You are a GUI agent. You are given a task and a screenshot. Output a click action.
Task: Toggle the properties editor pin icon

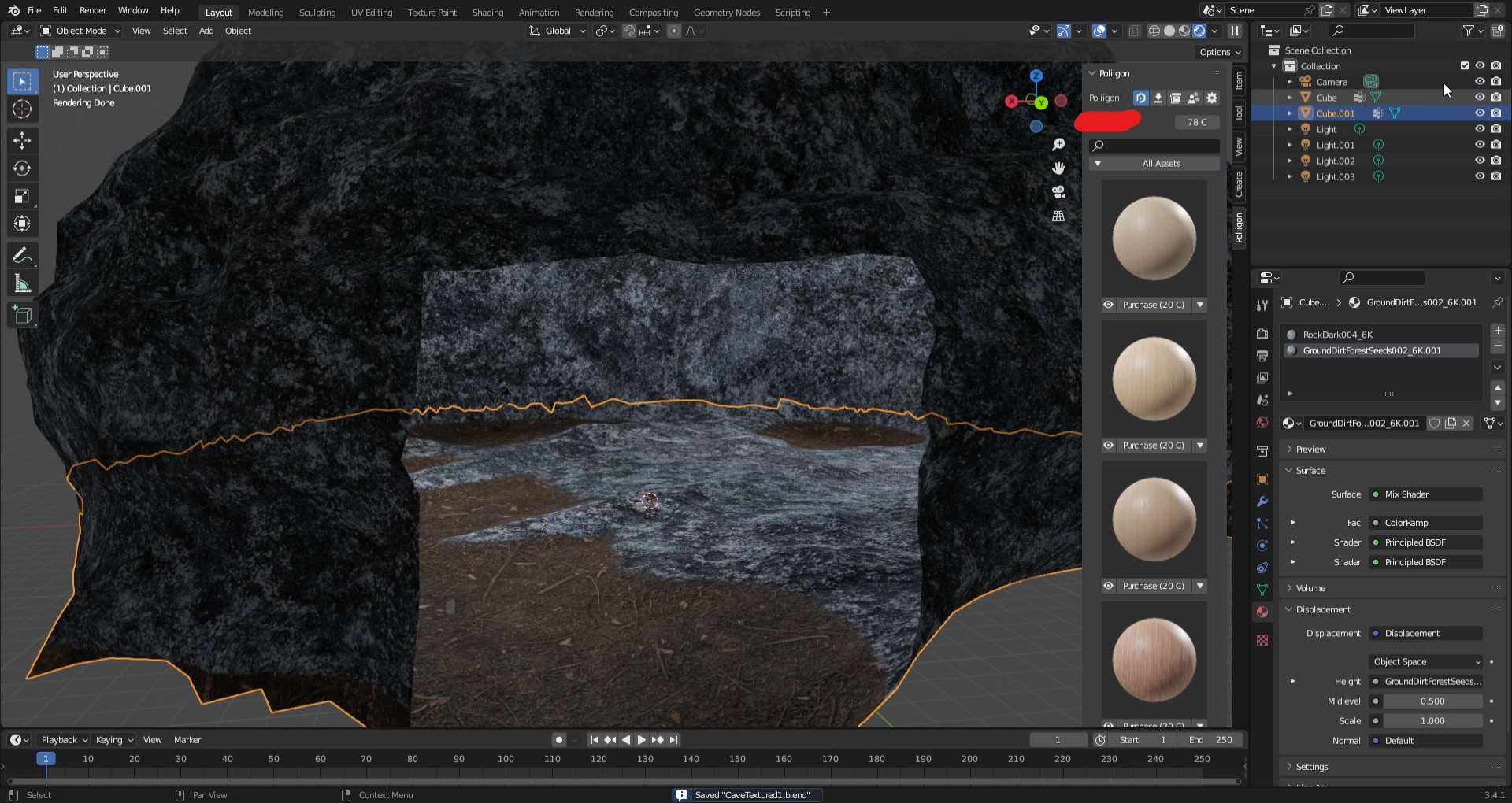(x=1497, y=302)
